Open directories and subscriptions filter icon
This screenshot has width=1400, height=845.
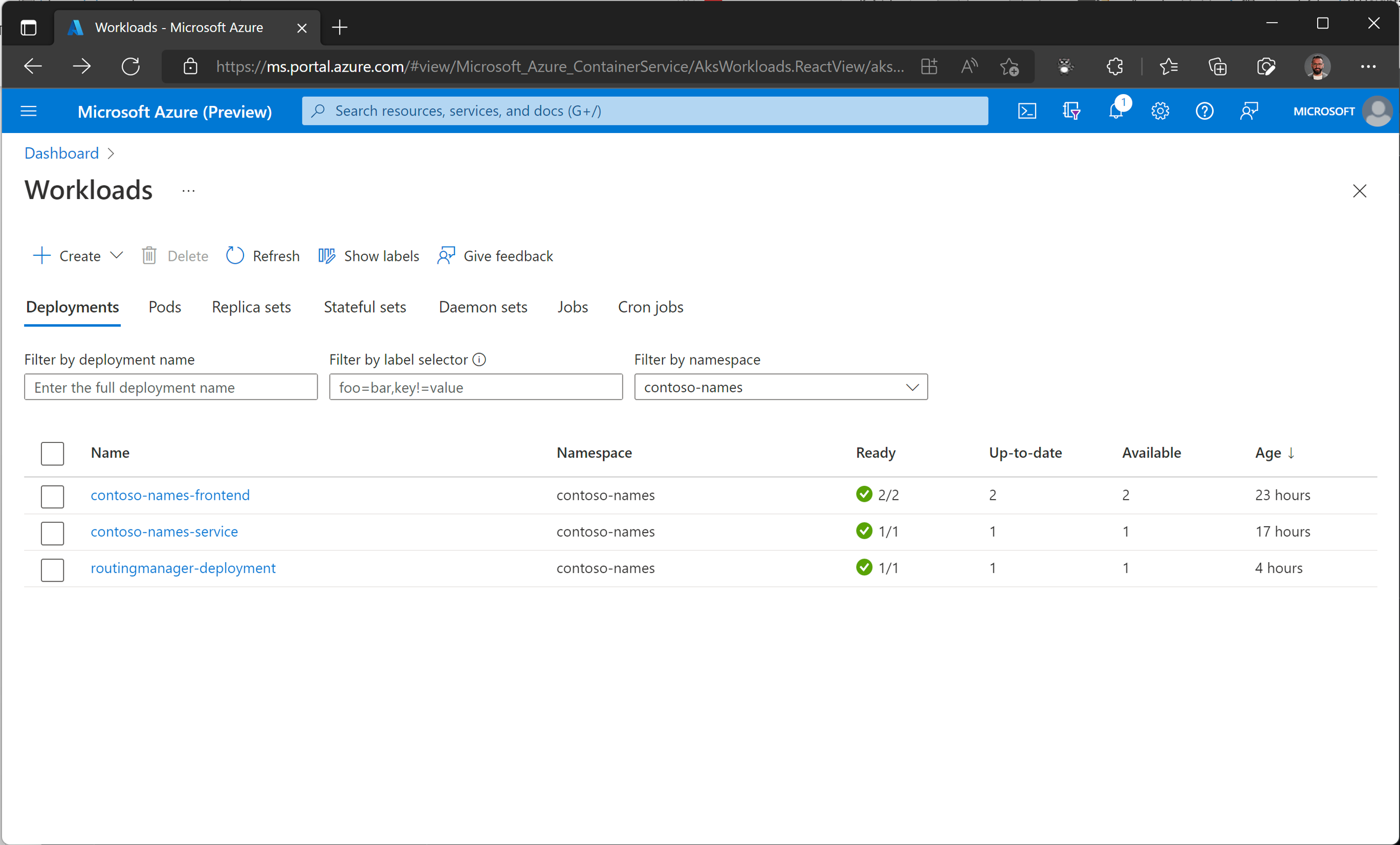tap(1071, 110)
